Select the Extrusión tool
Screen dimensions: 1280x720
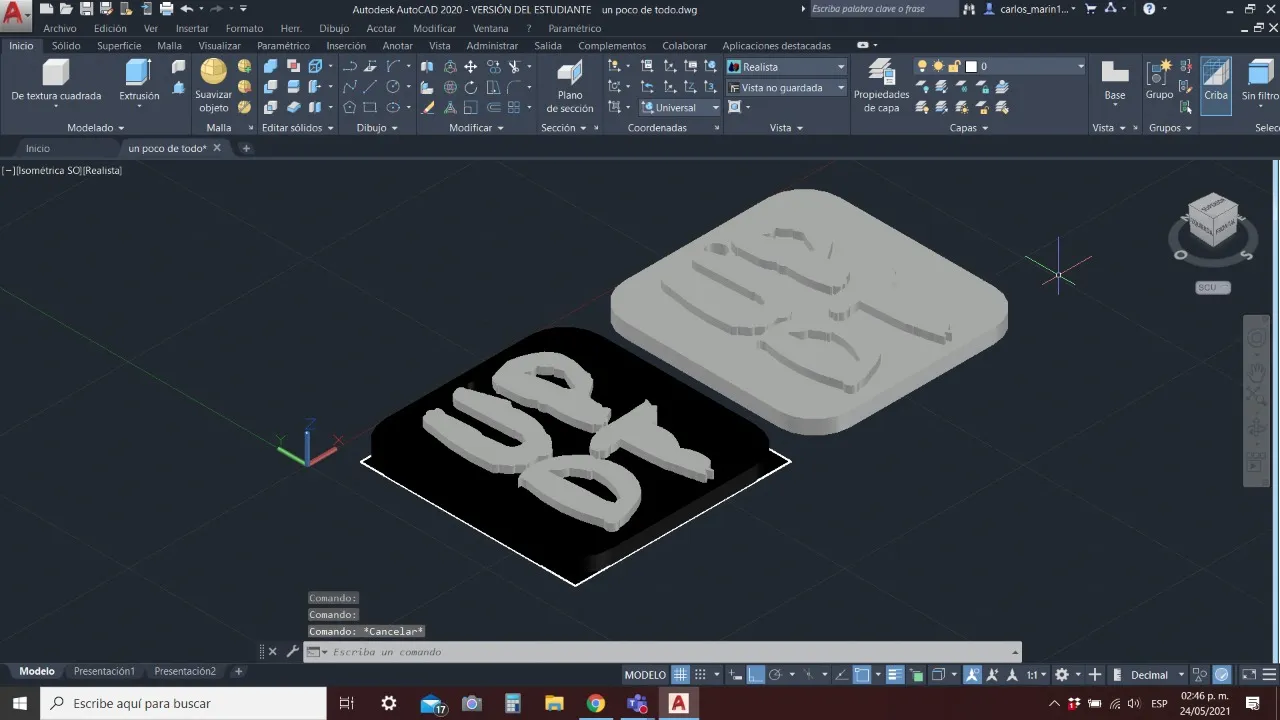(x=139, y=80)
